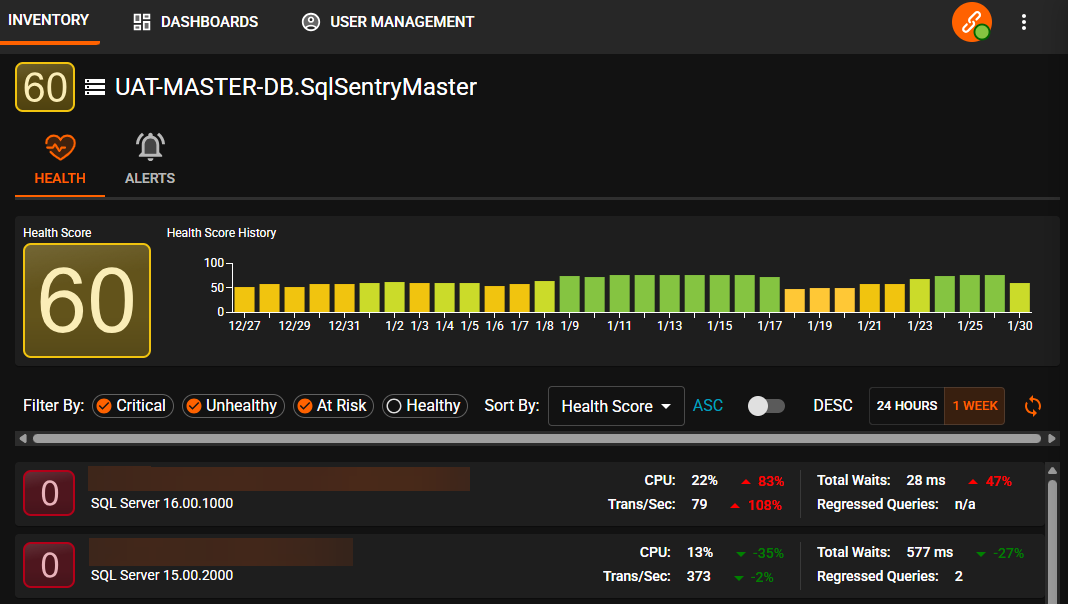This screenshot has height=604, width=1068.
Task: Click the red 0 score badge for SQL Server 15.00.2000
Action: [x=49, y=565]
